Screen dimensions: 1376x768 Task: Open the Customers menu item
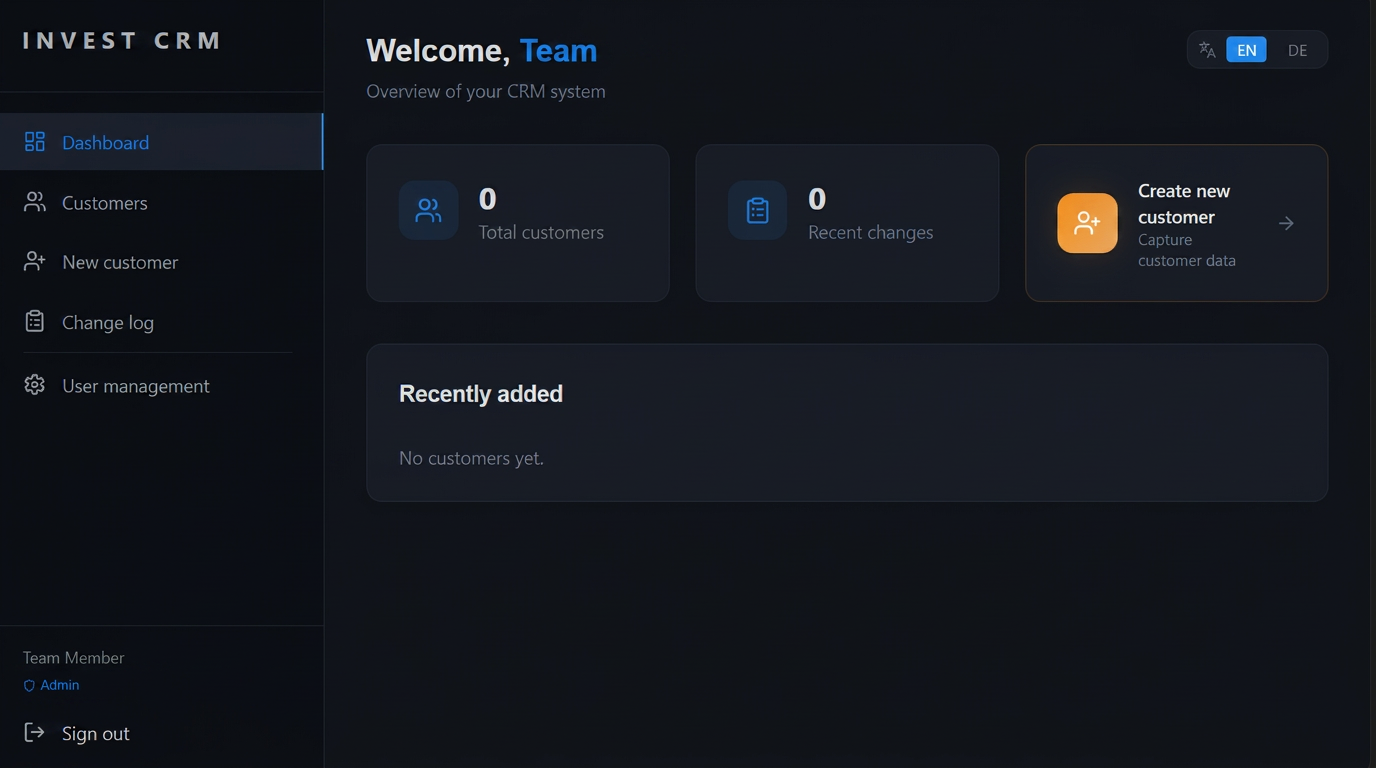pos(161,202)
